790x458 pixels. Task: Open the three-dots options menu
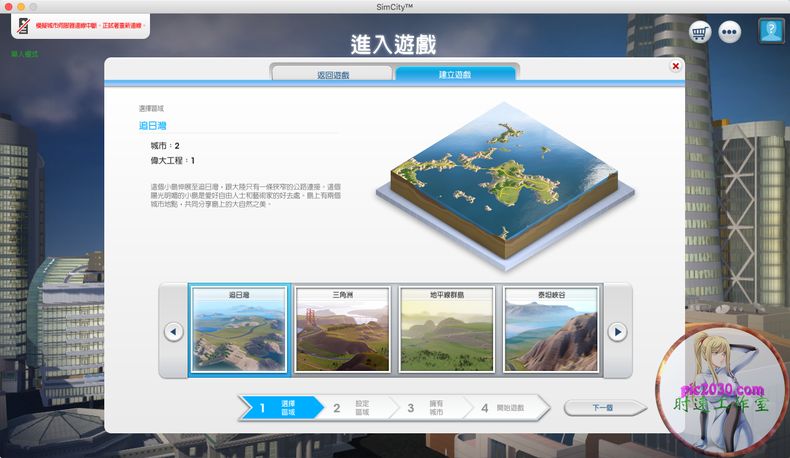(x=730, y=33)
